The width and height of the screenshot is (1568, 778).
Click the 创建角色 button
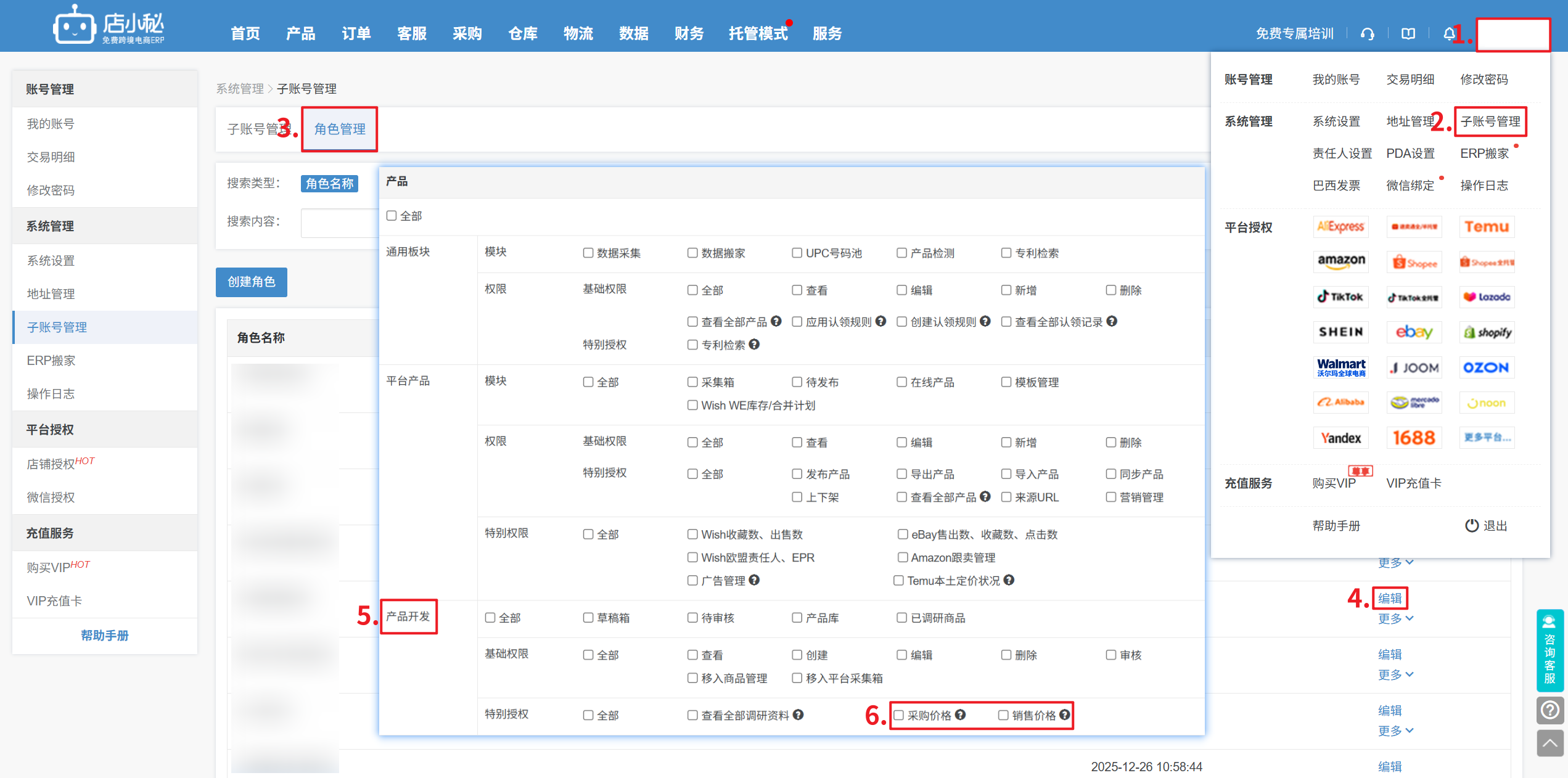[251, 282]
